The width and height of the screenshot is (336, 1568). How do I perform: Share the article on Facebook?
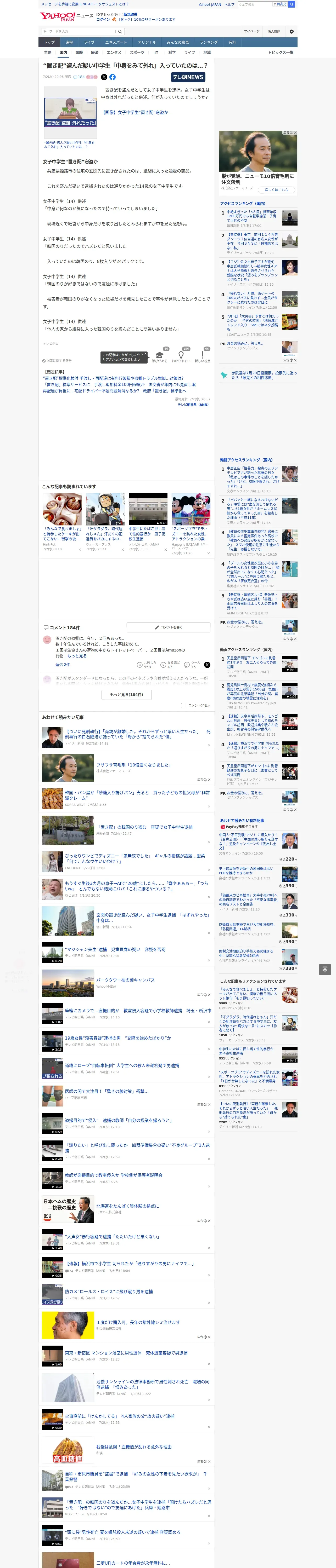(112, 77)
